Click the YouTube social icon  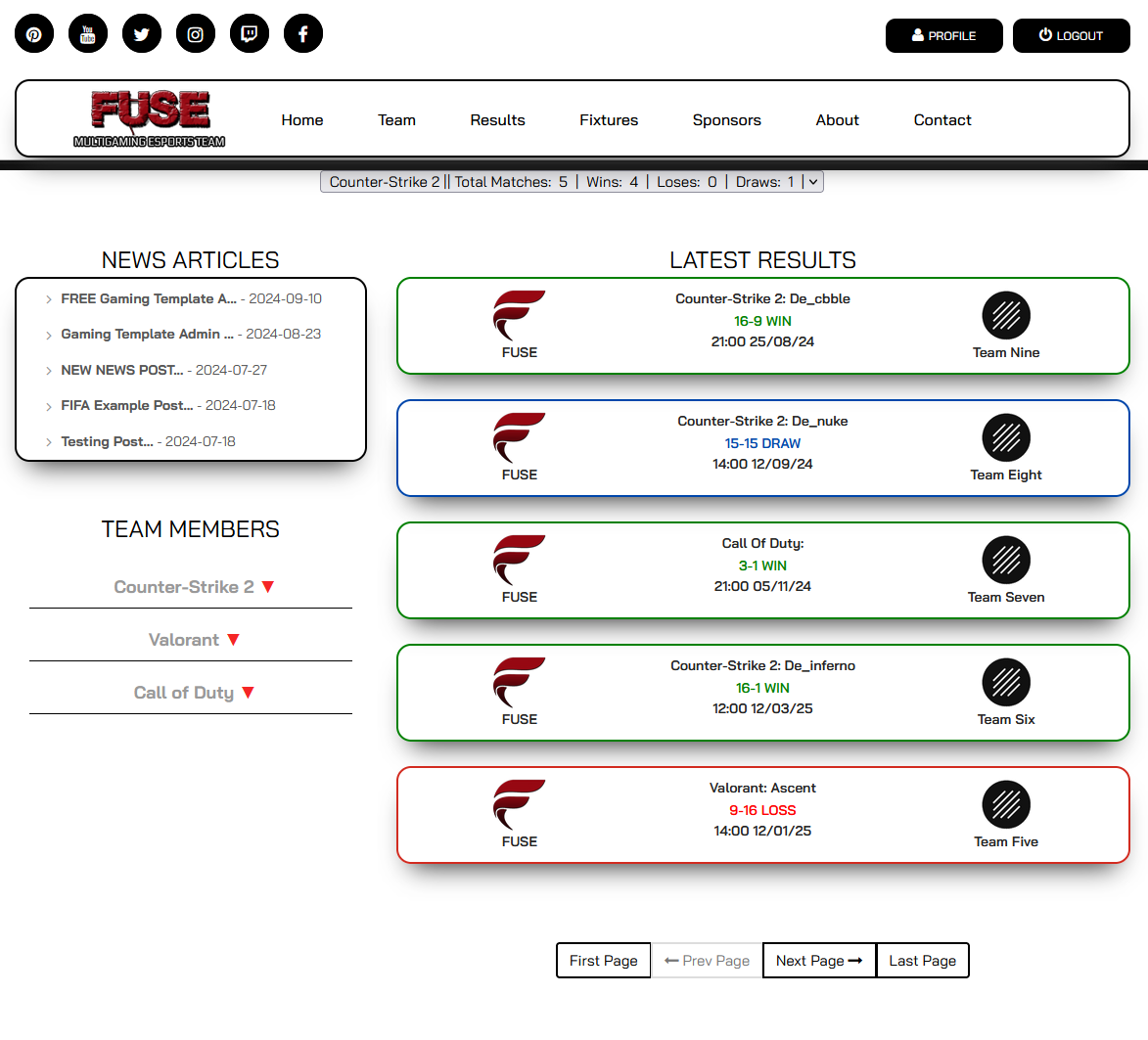pos(88,34)
